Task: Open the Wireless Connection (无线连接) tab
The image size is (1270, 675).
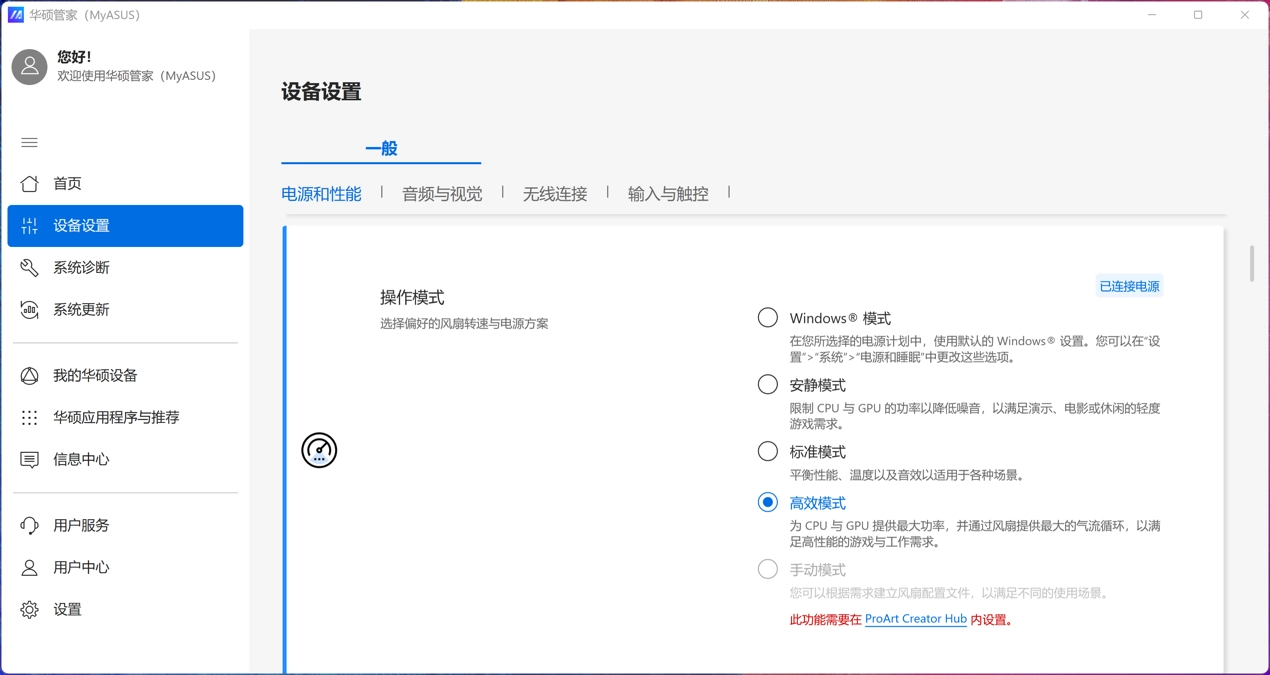Action: pyautogui.click(x=555, y=194)
